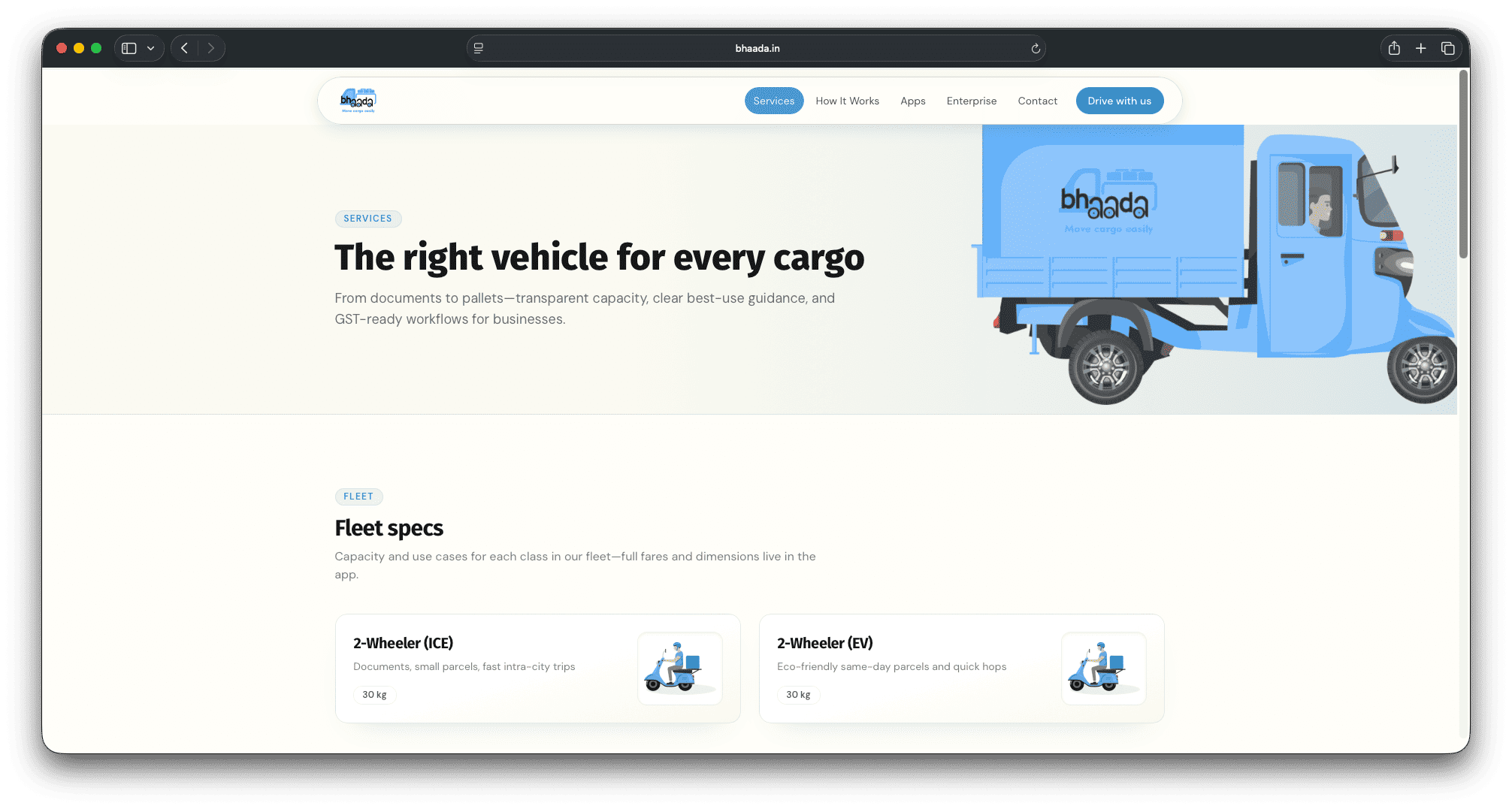Click text Eco-friendly same-day parcels and quick hops
Viewport: 1512px width, 809px height.
tap(892, 667)
